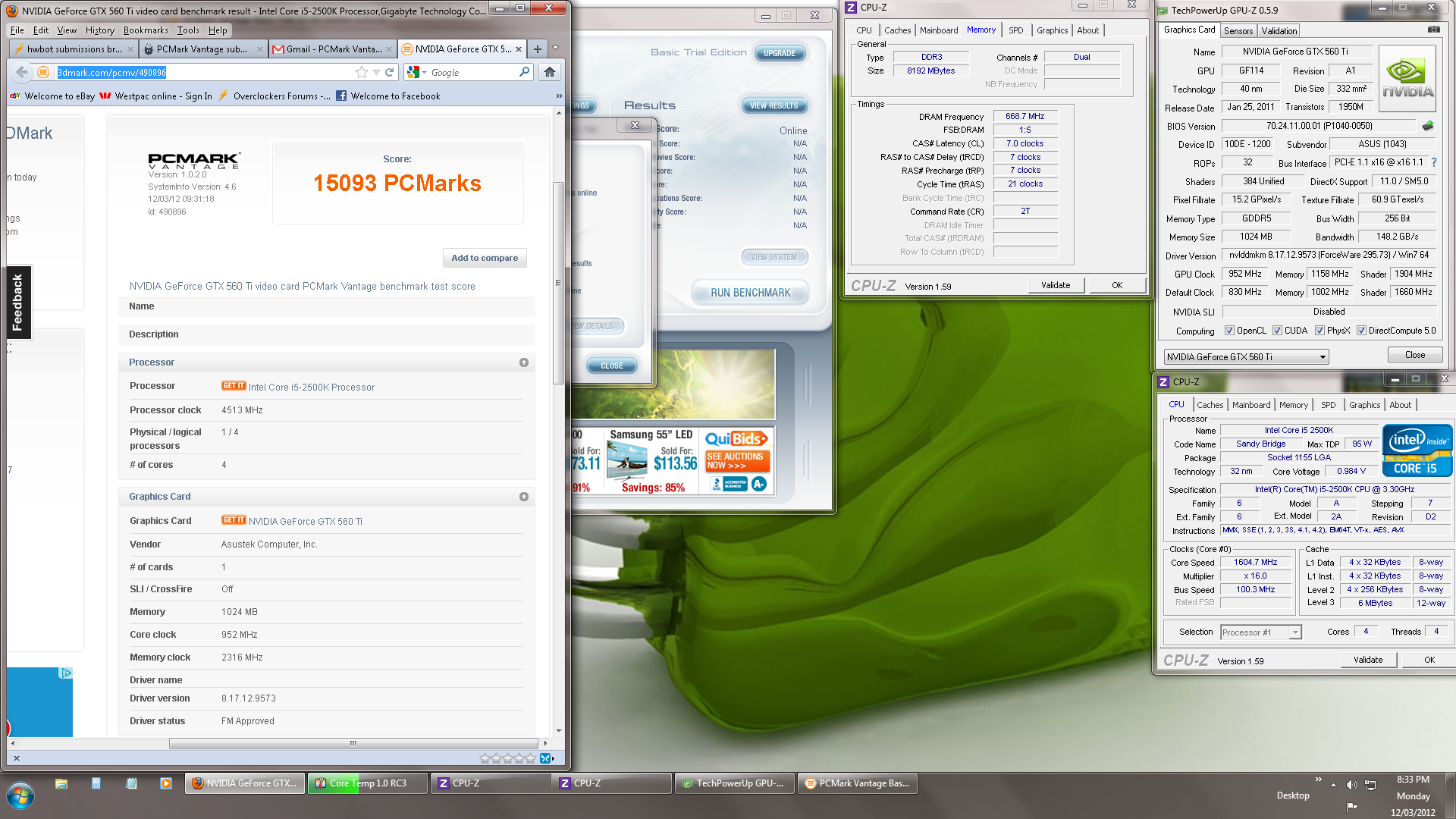Open the Bookmarks menu

146,30
